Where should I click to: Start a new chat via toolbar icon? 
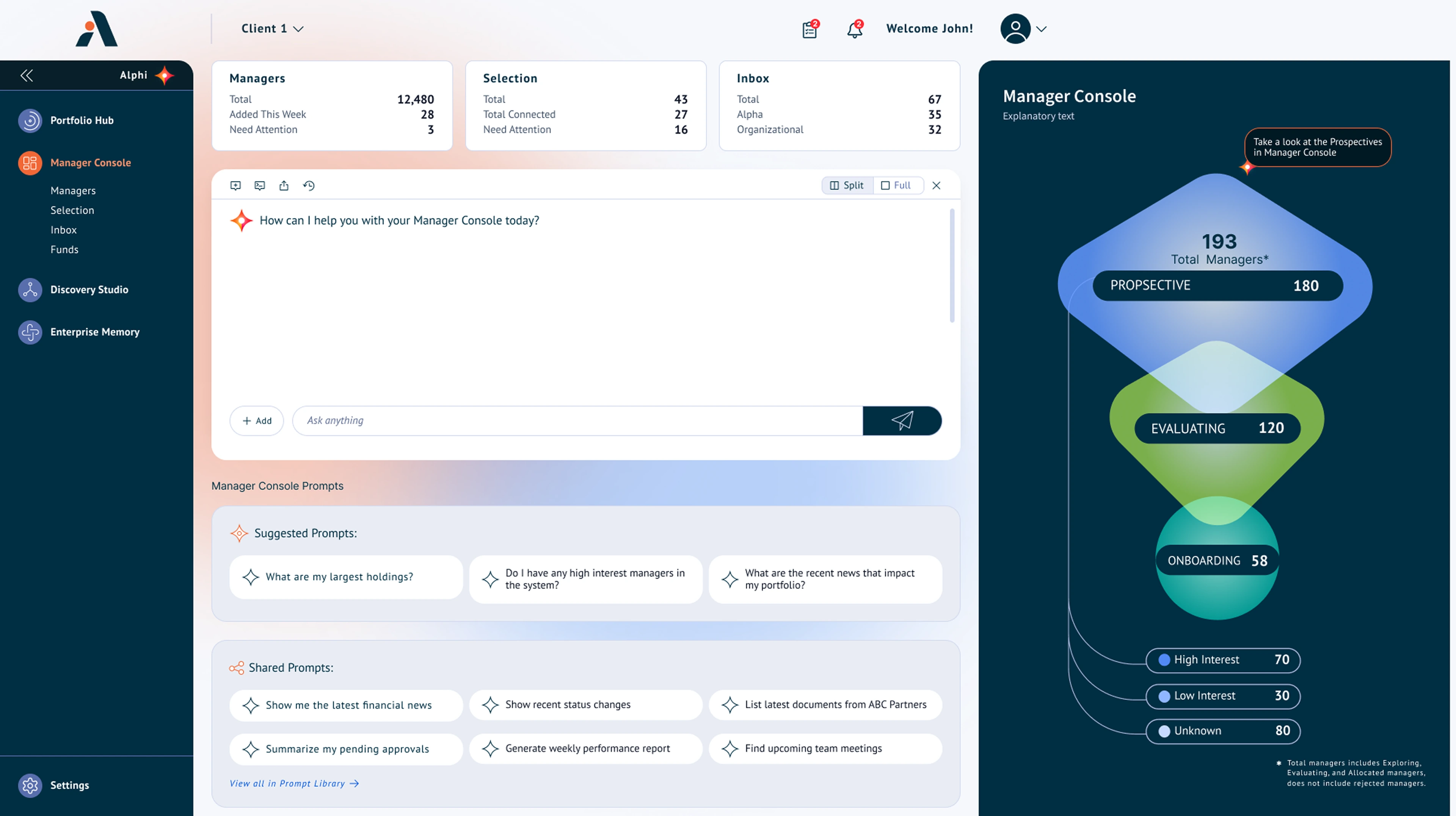(236, 186)
